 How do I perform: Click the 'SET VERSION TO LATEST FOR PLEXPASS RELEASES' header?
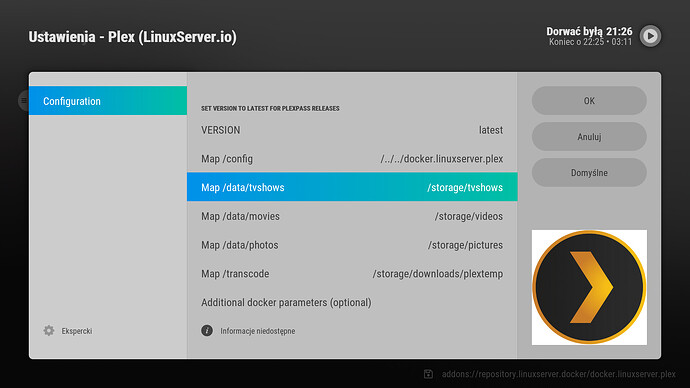click(270, 108)
